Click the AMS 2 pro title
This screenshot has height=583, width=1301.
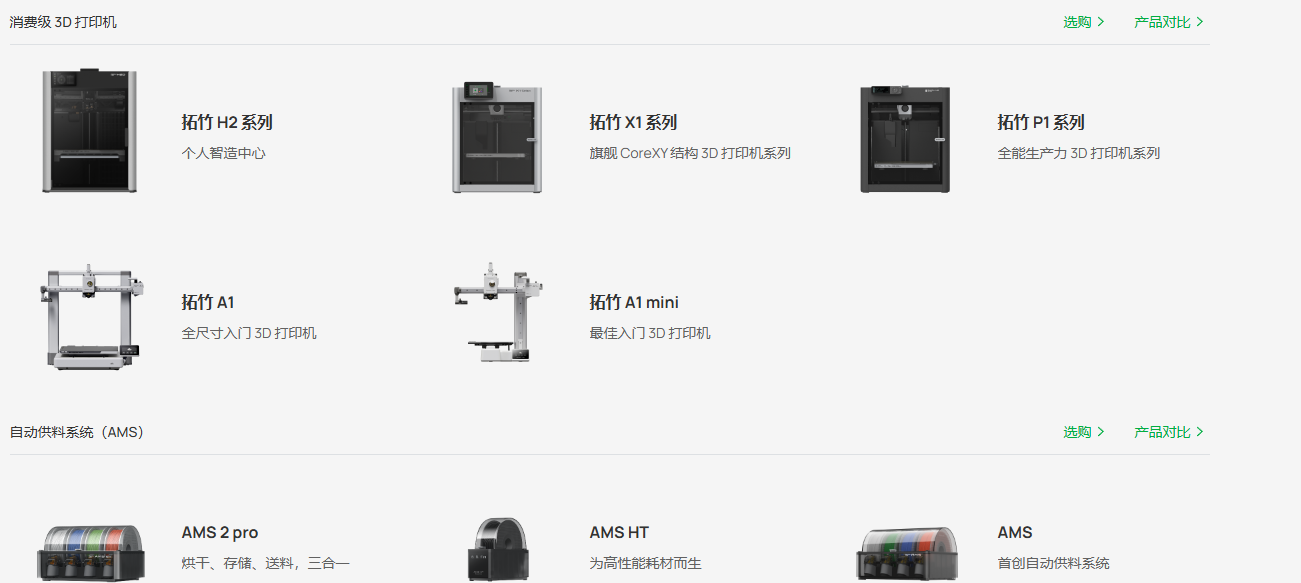click(220, 532)
